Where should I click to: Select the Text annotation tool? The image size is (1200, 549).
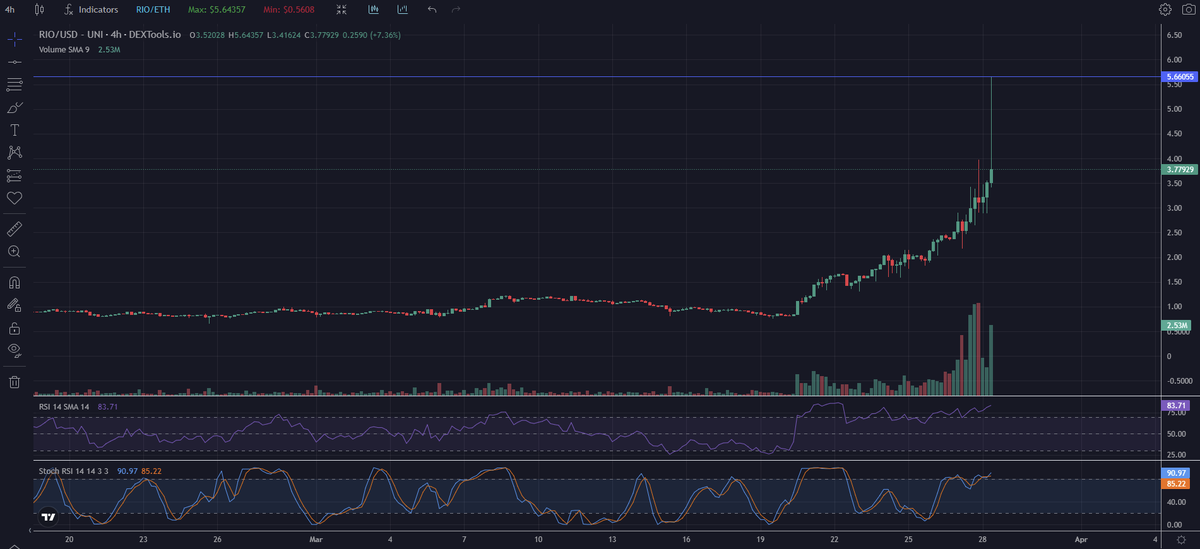(x=14, y=130)
